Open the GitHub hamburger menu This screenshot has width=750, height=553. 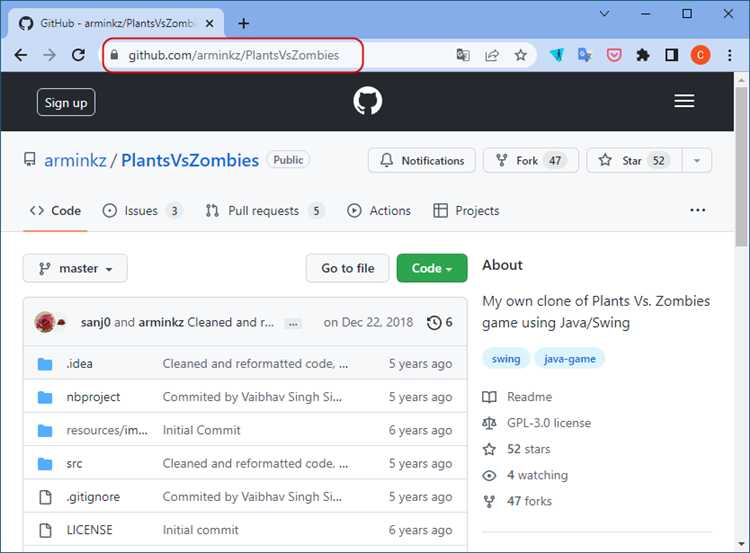[684, 101]
